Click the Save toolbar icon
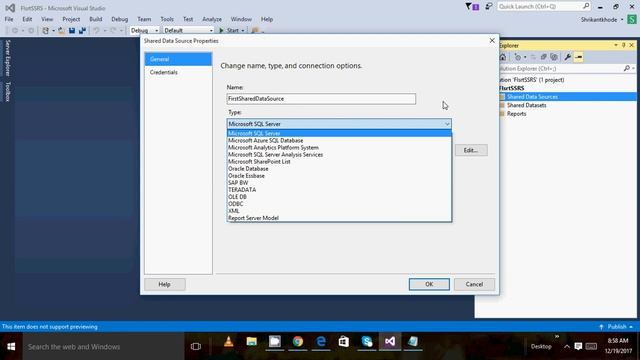The height and width of the screenshot is (360, 640). [x=72, y=31]
